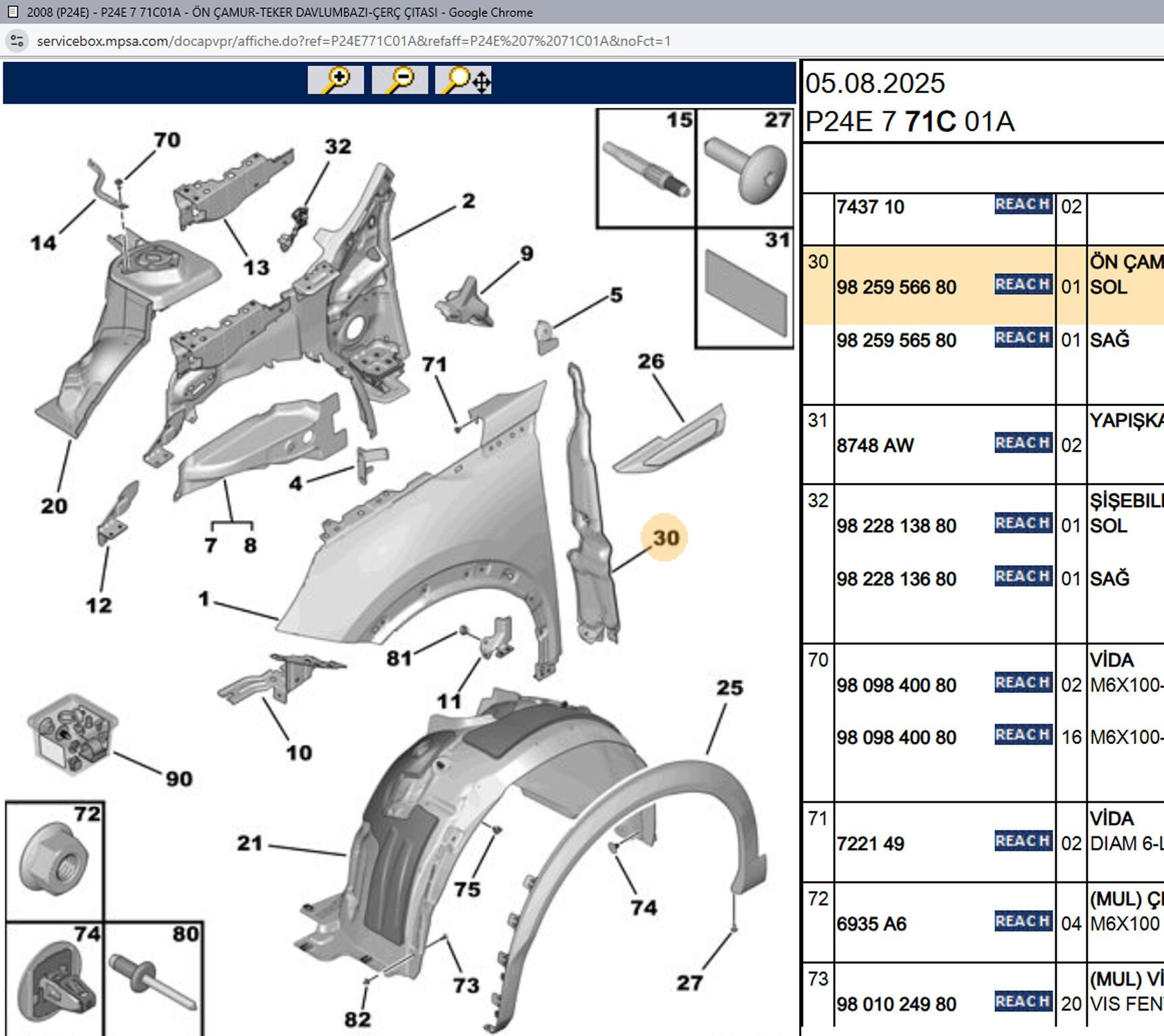Click REACH badge for part 7437 10
The width and height of the screenshot is (1164, 1036).
coord(1022,204)
